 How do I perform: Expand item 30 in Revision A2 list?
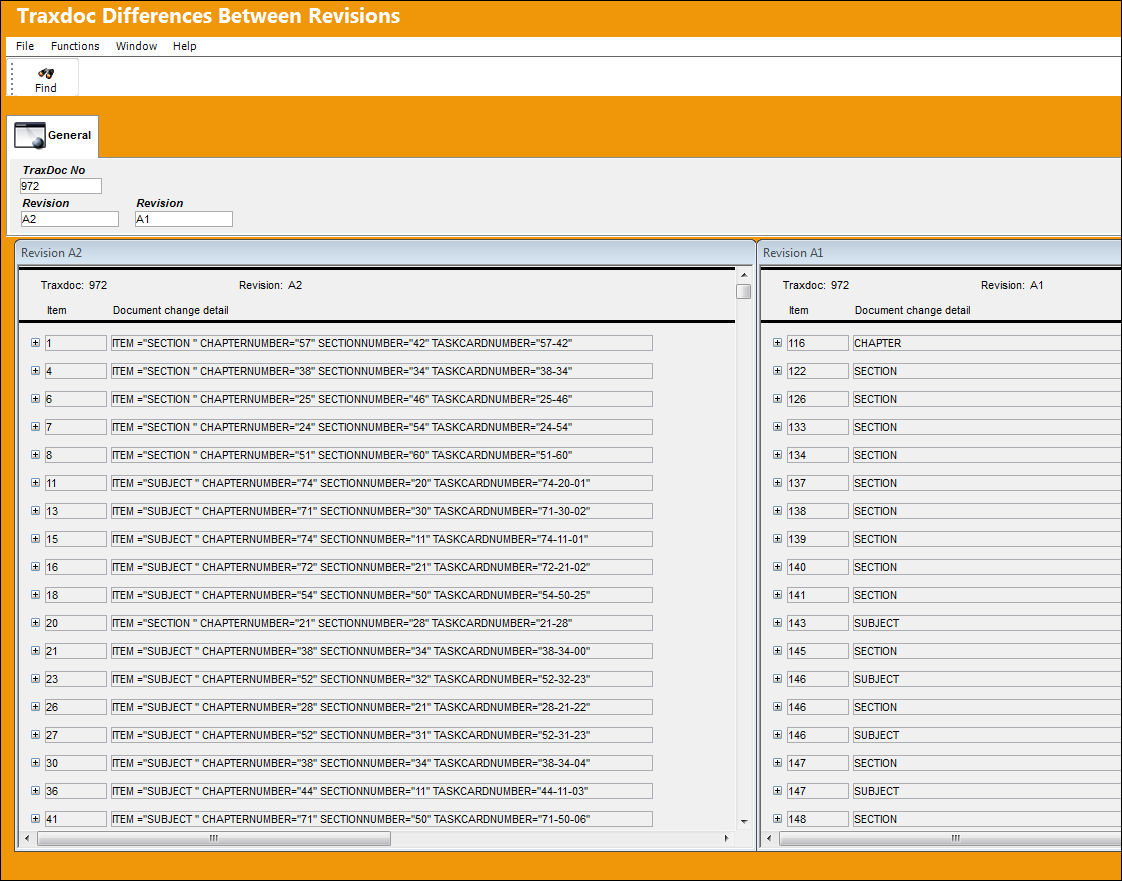35,762
